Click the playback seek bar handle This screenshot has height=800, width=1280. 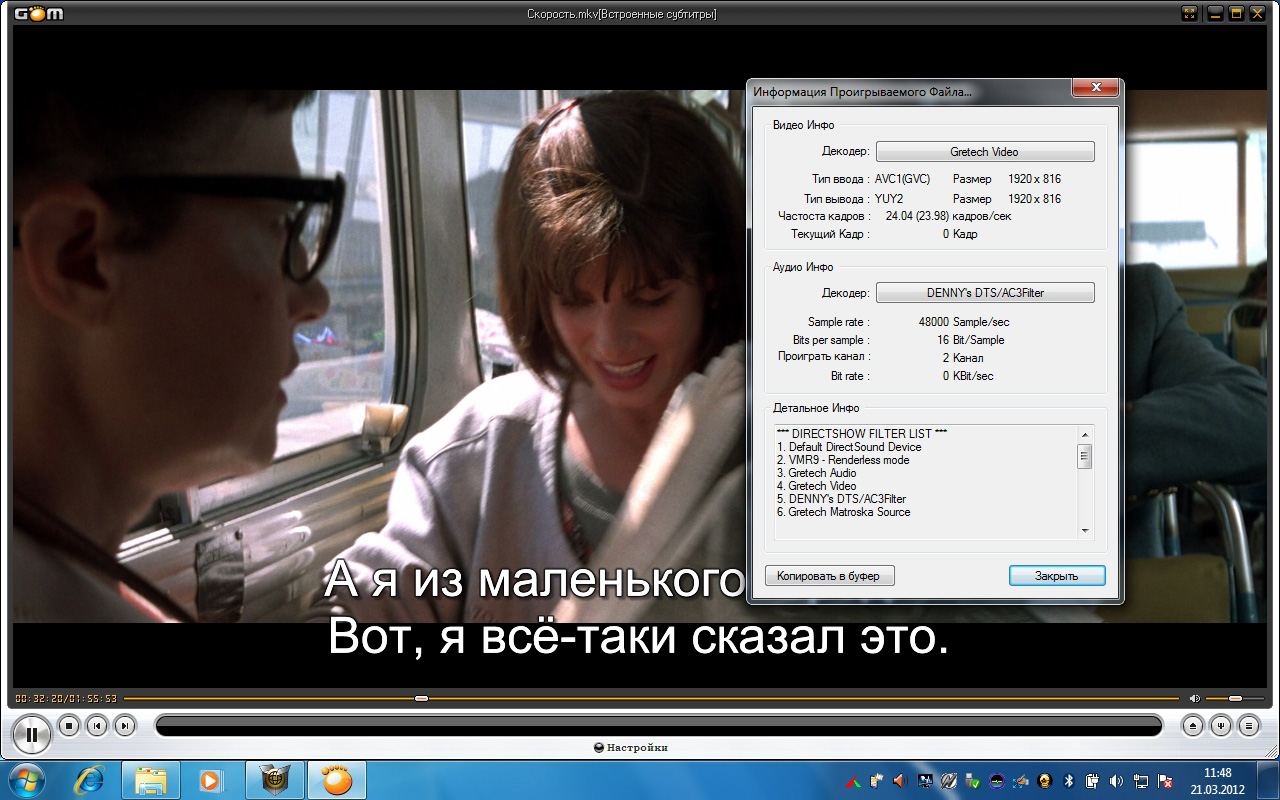(421, 698)
